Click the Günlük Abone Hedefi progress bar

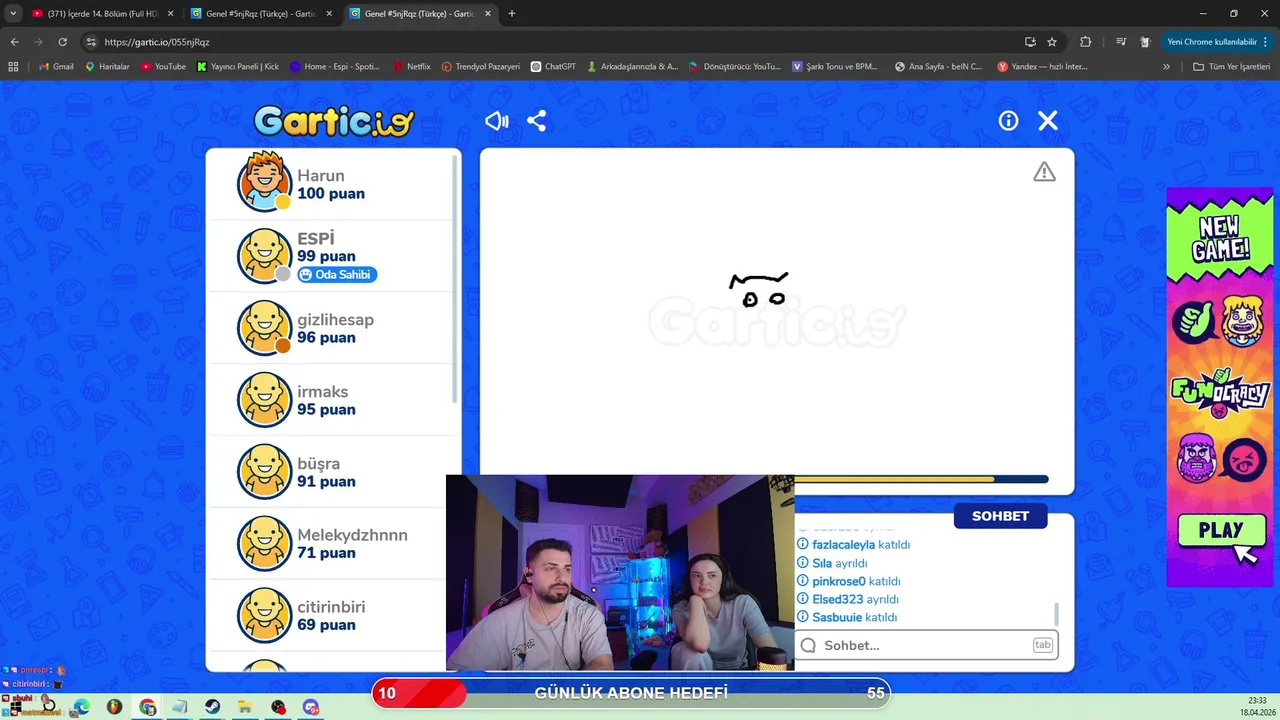(631, 693)
